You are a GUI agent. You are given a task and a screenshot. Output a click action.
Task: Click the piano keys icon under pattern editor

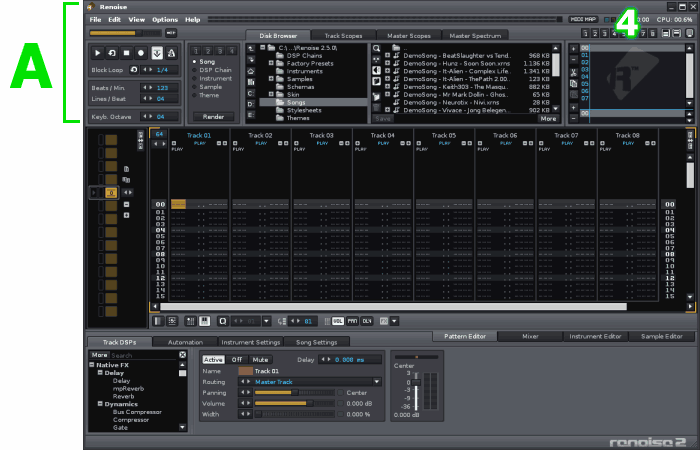point(204,321)
